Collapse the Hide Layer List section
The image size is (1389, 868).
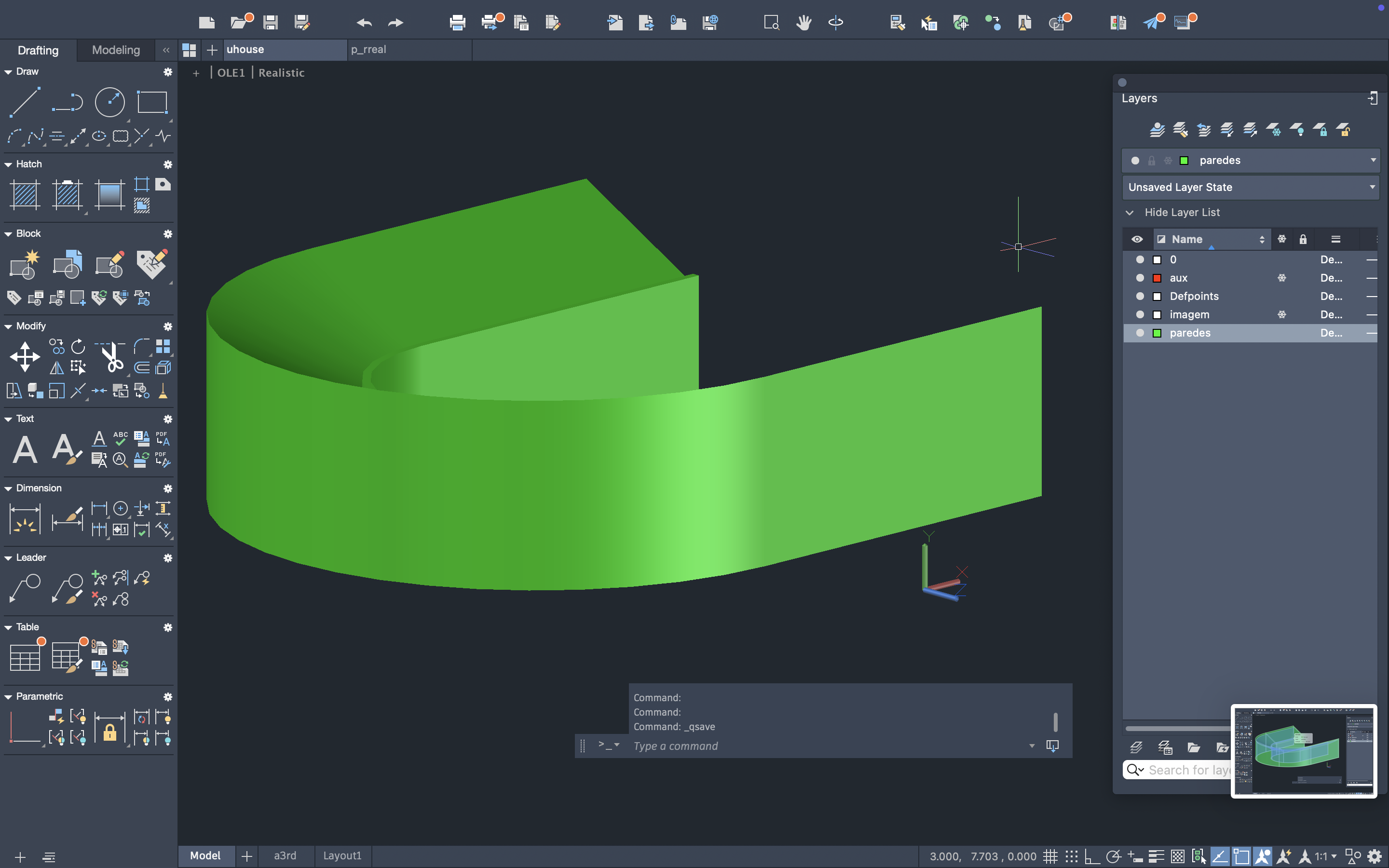1130,212
